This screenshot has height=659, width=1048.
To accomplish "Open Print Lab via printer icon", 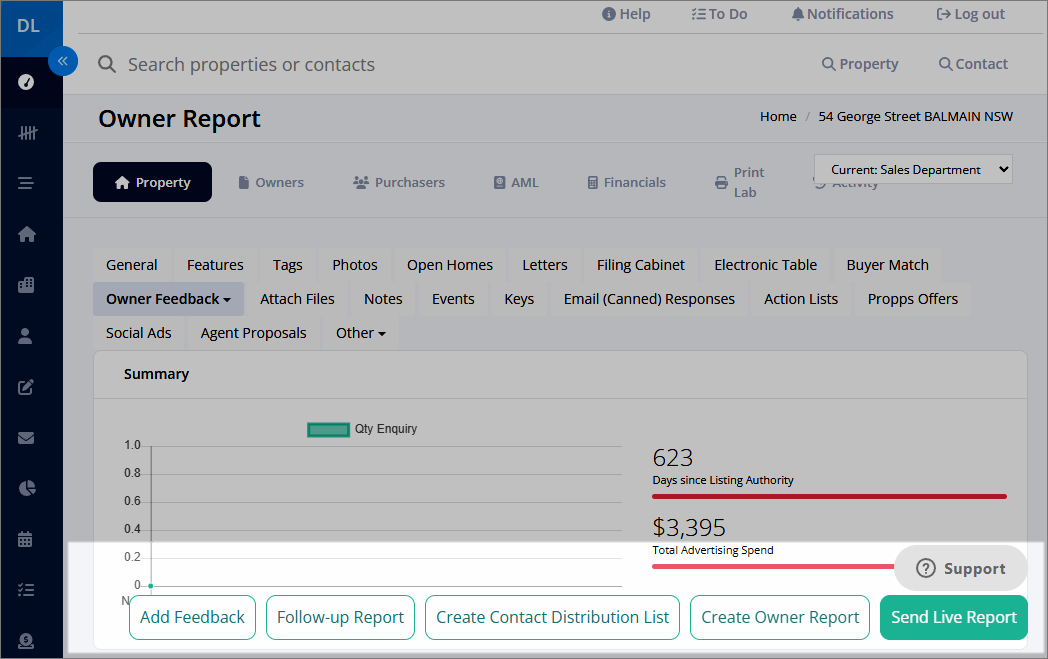I will click(721, 182).
